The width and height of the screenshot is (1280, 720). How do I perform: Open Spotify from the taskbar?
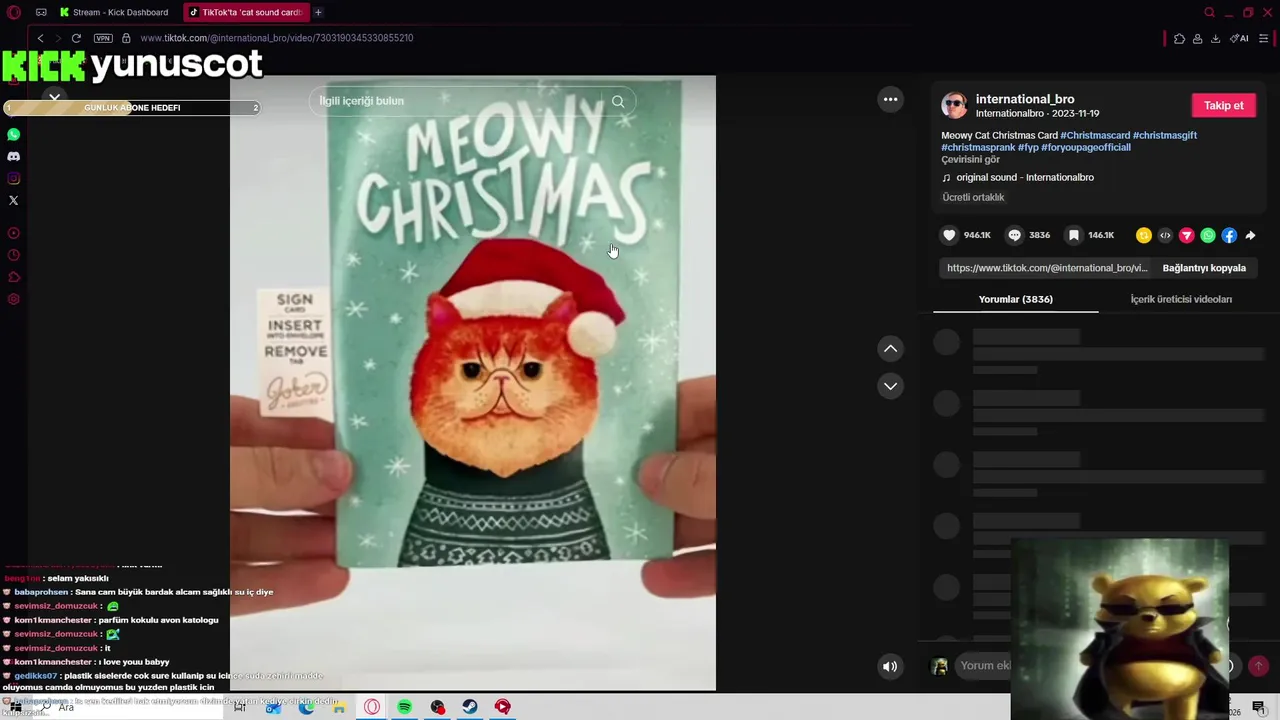click(x=404, y=707)
